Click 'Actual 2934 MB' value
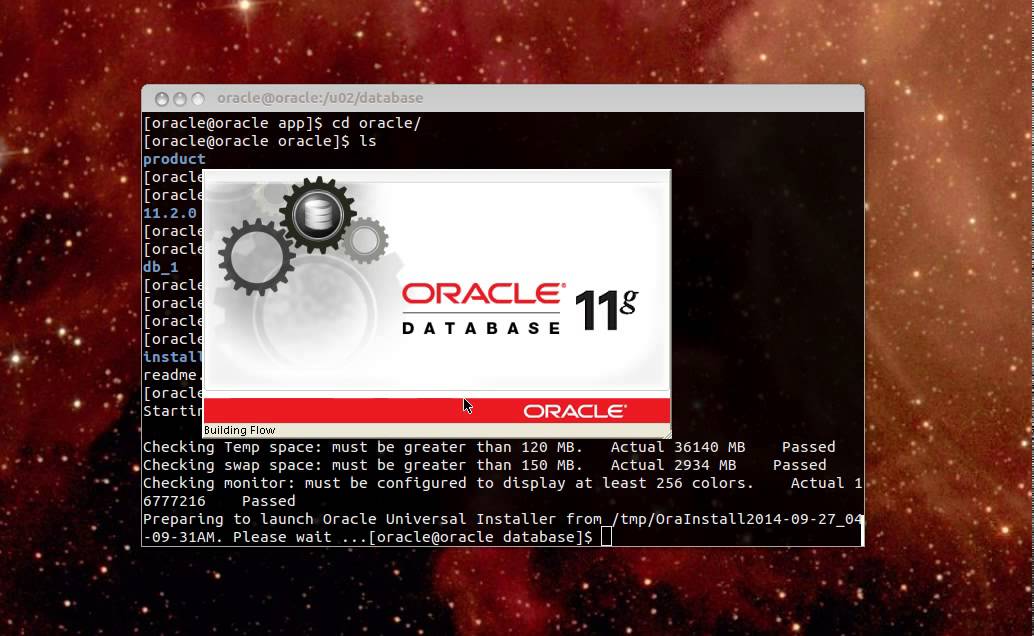The image size is (1034, 636). point(673,465)
